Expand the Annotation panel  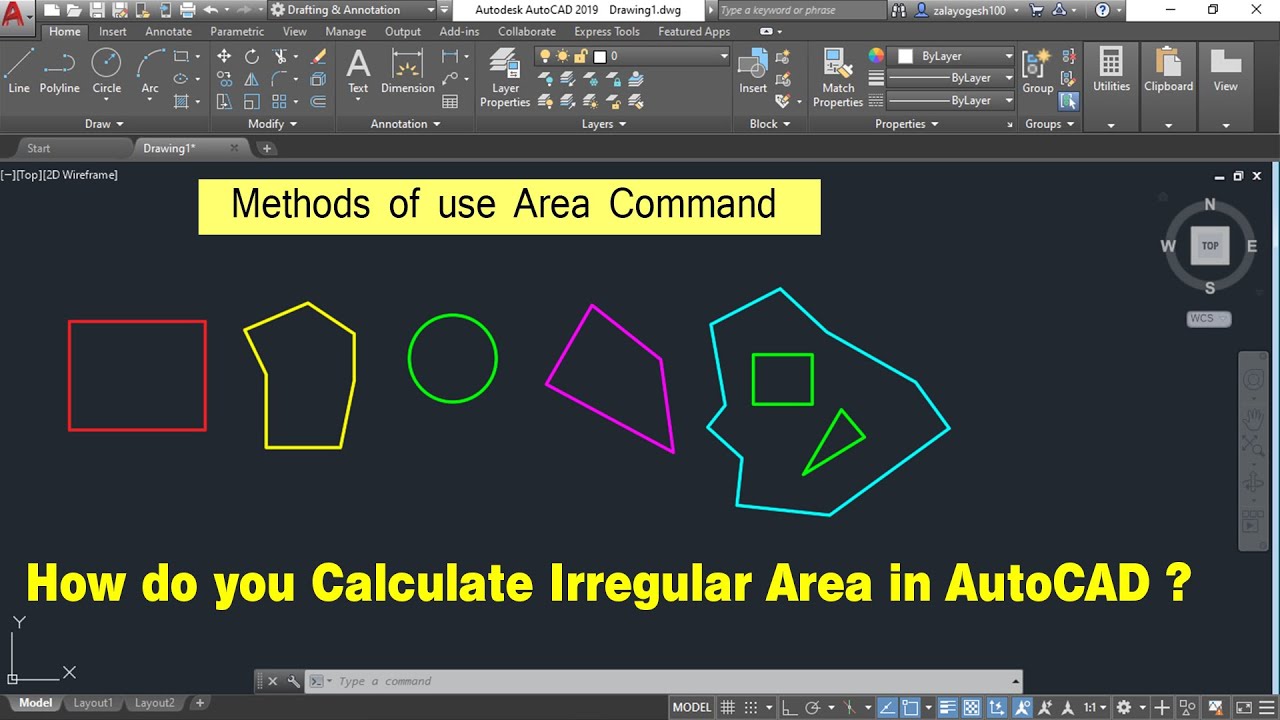pos(405,124)
